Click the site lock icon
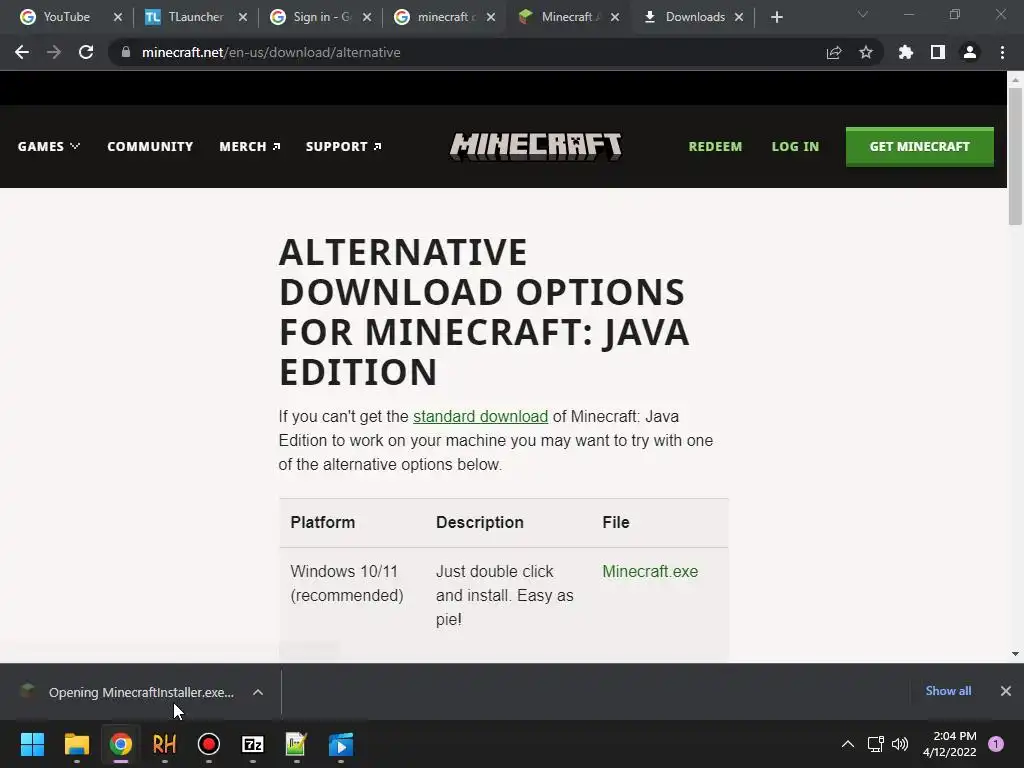 126,52
